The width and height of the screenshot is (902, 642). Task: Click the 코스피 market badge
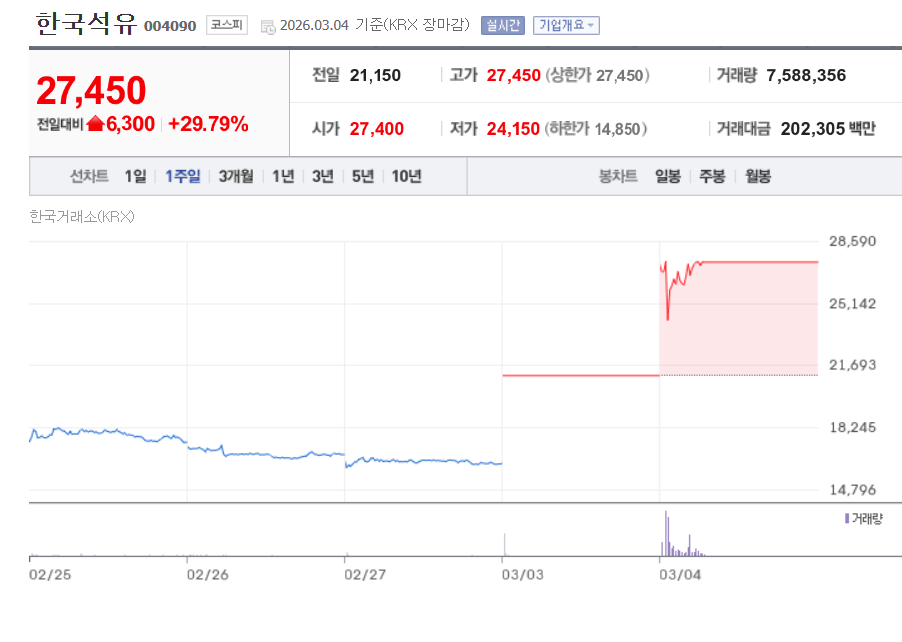pos(226,25)
